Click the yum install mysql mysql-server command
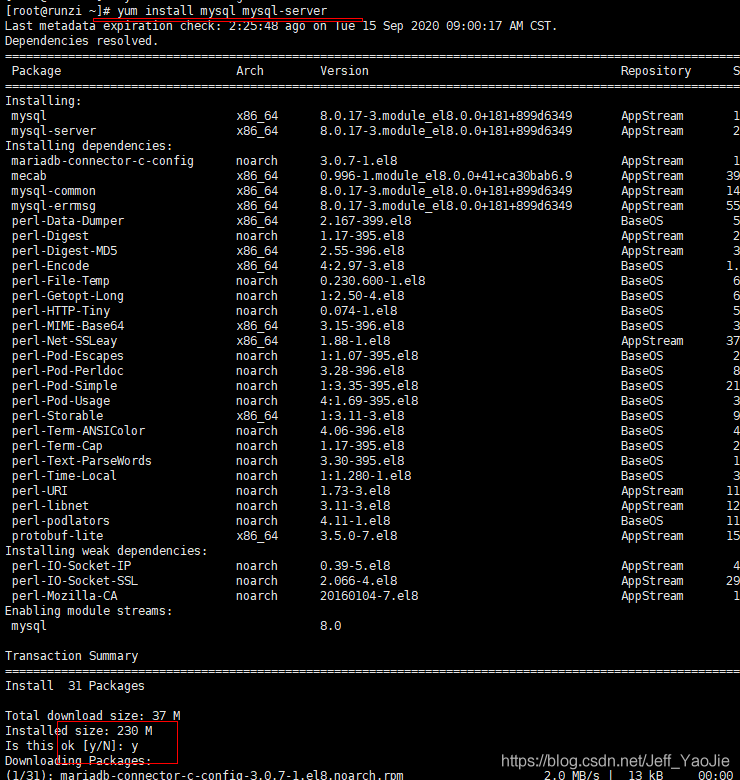The image size is (740, 780). [x=222, y=11]
